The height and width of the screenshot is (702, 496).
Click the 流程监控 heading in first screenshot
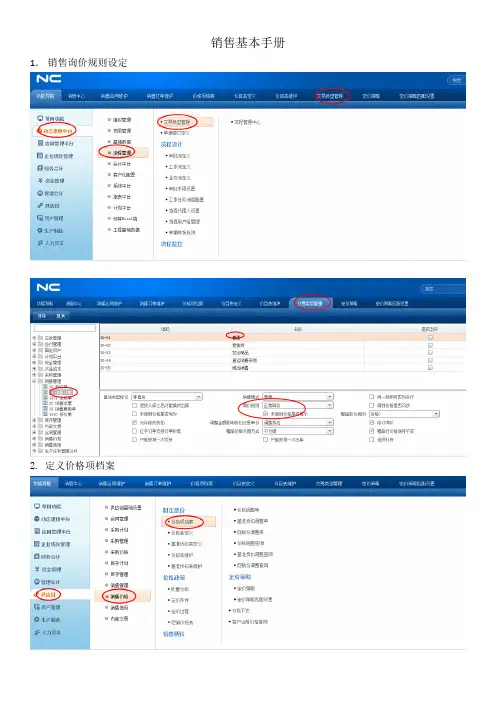(x=171, y=244)
